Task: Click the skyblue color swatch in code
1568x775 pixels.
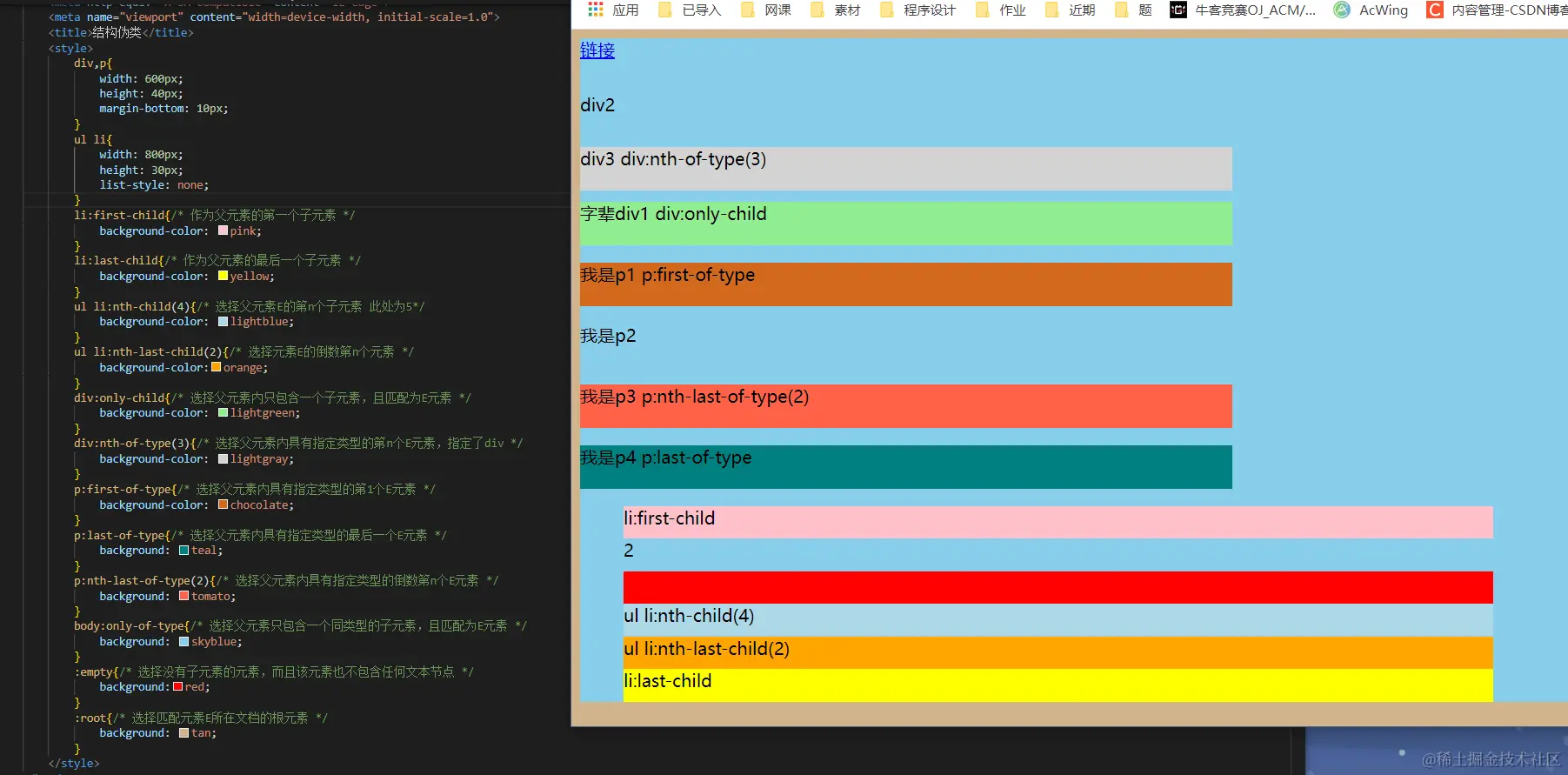Action: coord(184,641)
